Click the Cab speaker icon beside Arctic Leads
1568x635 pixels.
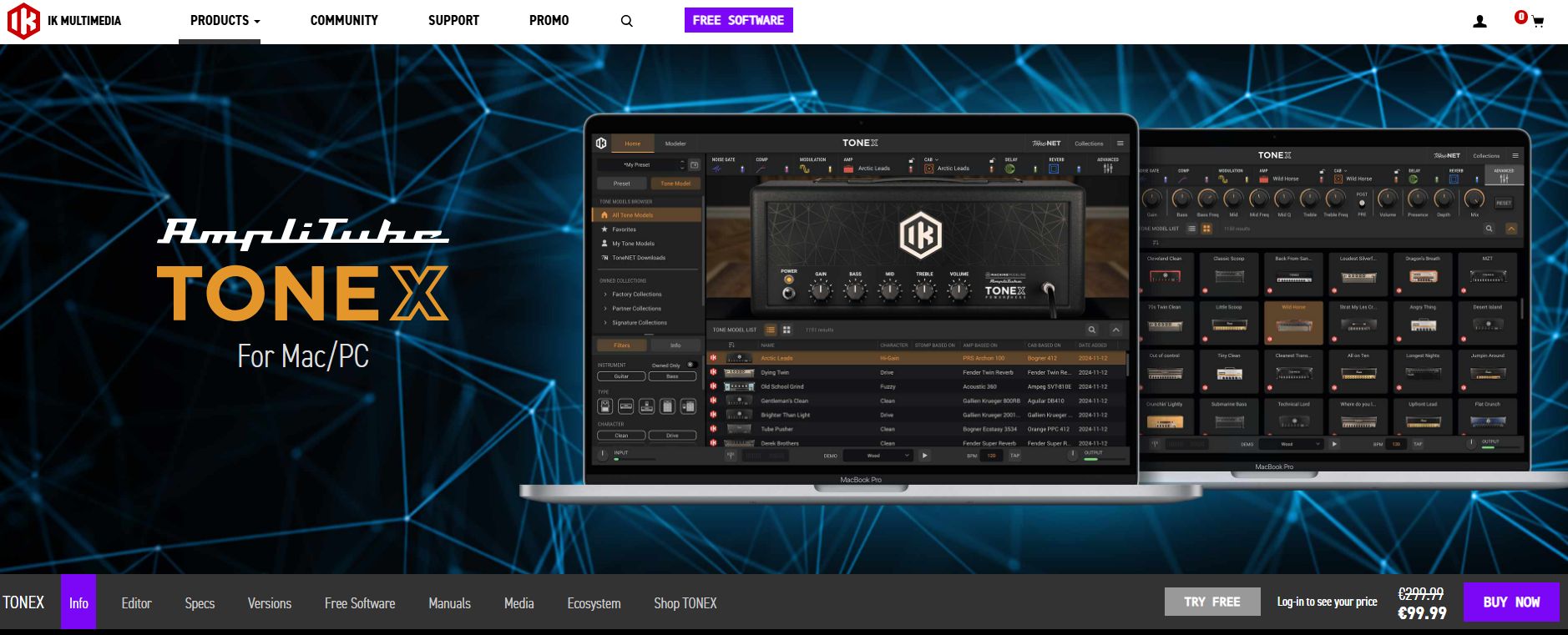click(928, 169)
